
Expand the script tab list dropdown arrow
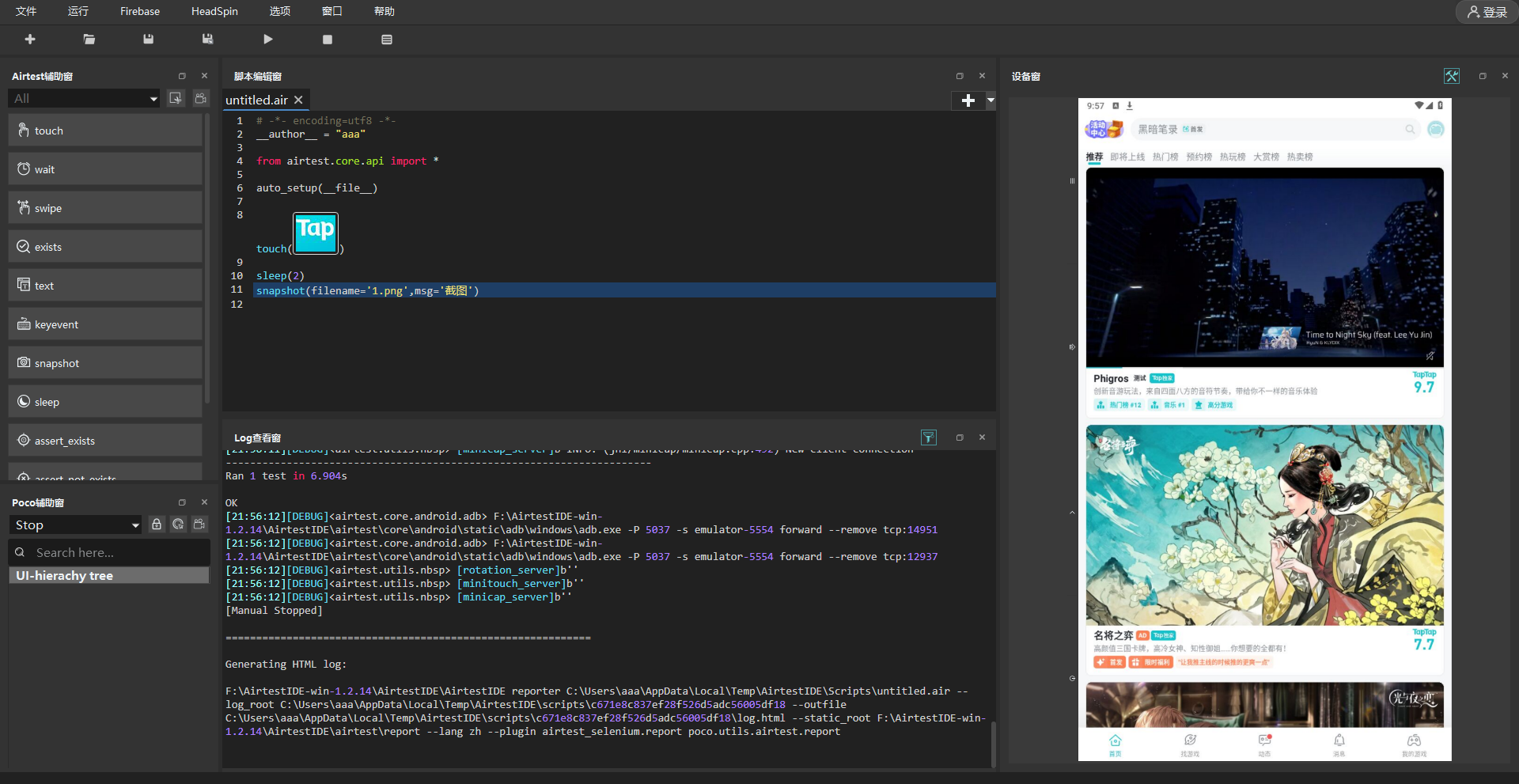click(x=991, y=100)
